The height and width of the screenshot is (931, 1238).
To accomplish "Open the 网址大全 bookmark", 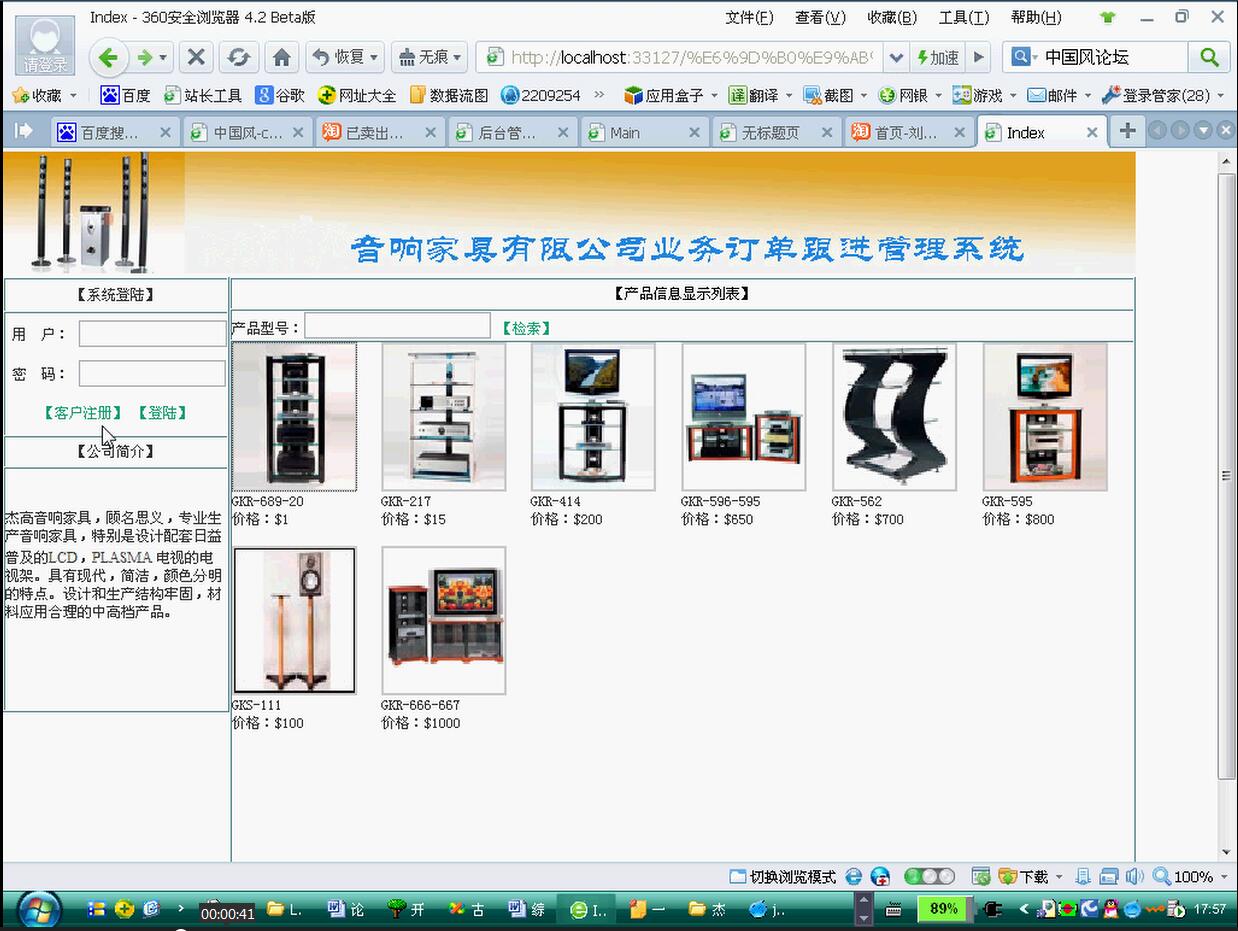I will (357, 95).
